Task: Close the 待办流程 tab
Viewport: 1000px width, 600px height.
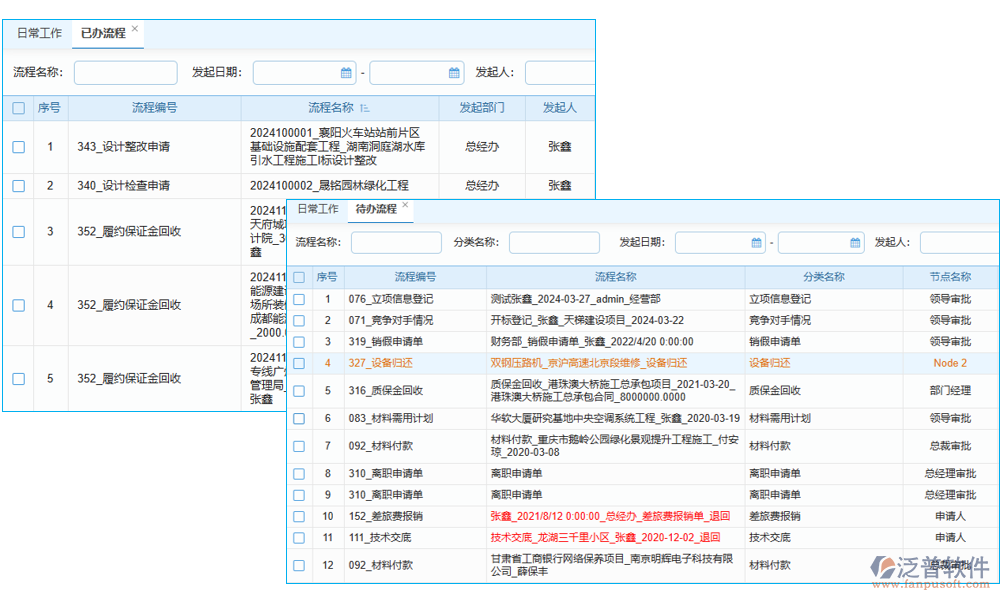Action: (405, 206)
